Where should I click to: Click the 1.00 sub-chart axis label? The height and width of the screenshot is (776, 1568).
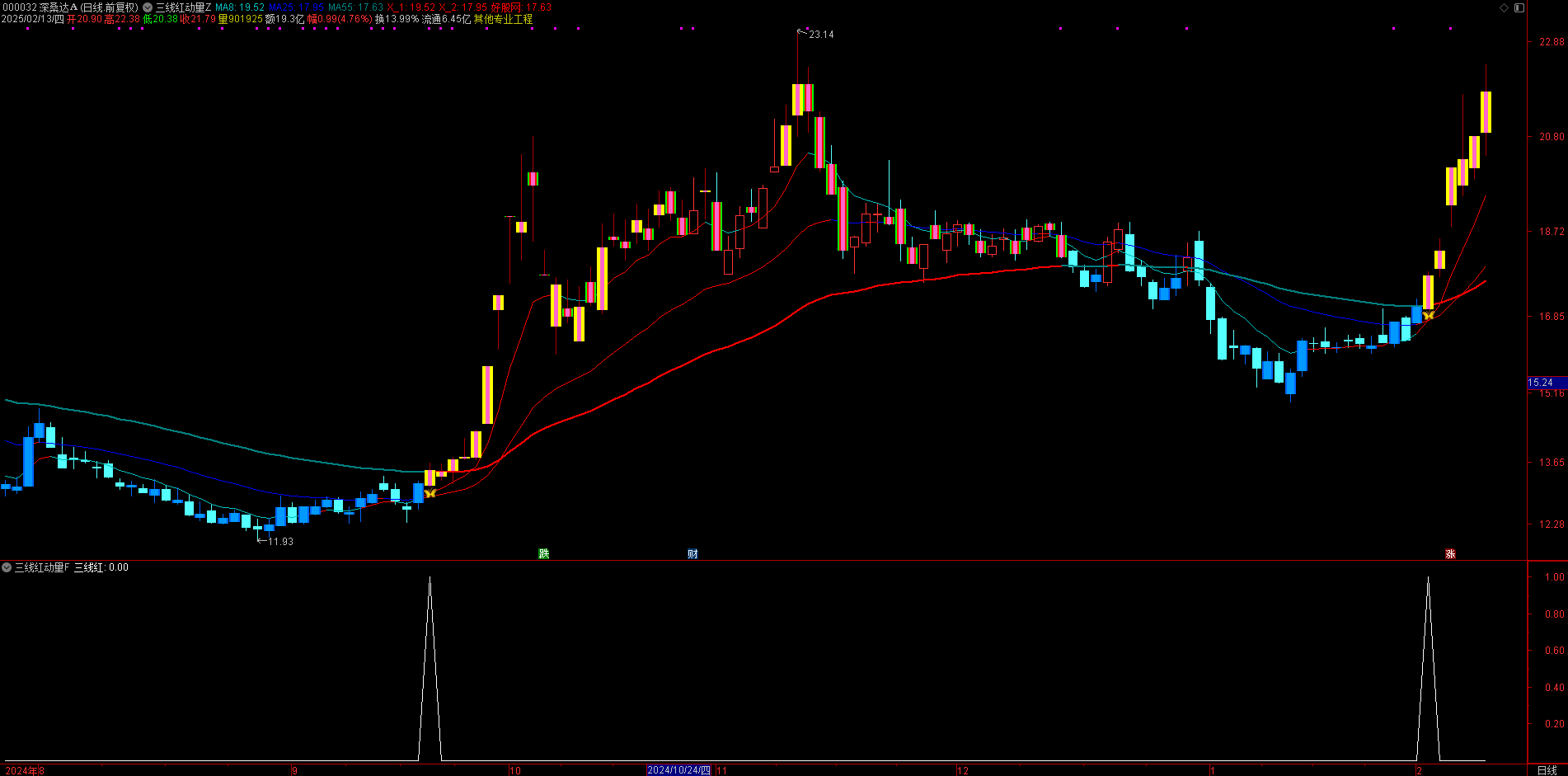point(1554,577)
